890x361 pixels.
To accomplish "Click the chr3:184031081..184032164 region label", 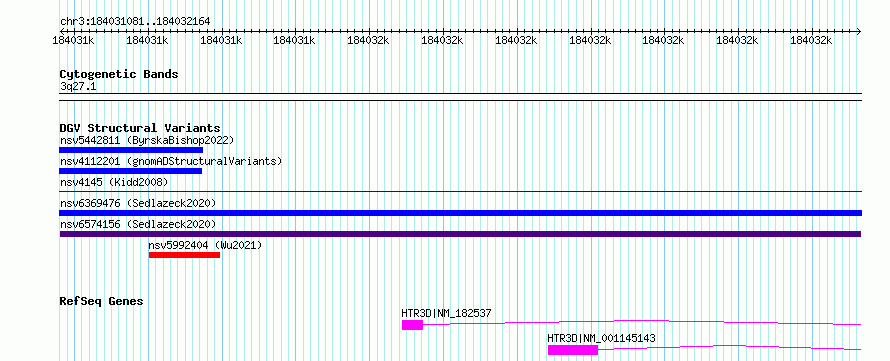I will coord(135,22).
